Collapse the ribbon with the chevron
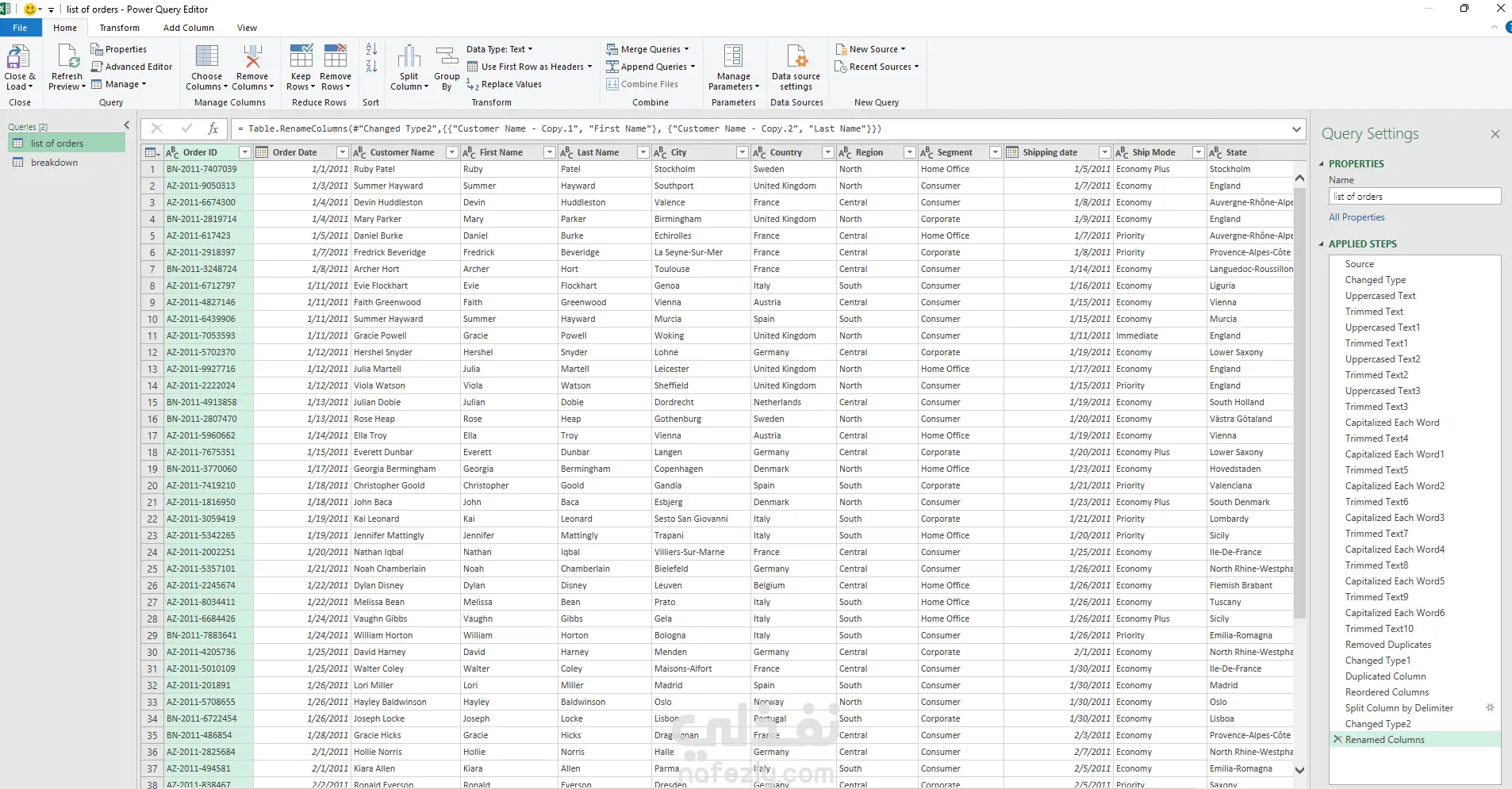 pyautogui.click(x=1495, y=28)
